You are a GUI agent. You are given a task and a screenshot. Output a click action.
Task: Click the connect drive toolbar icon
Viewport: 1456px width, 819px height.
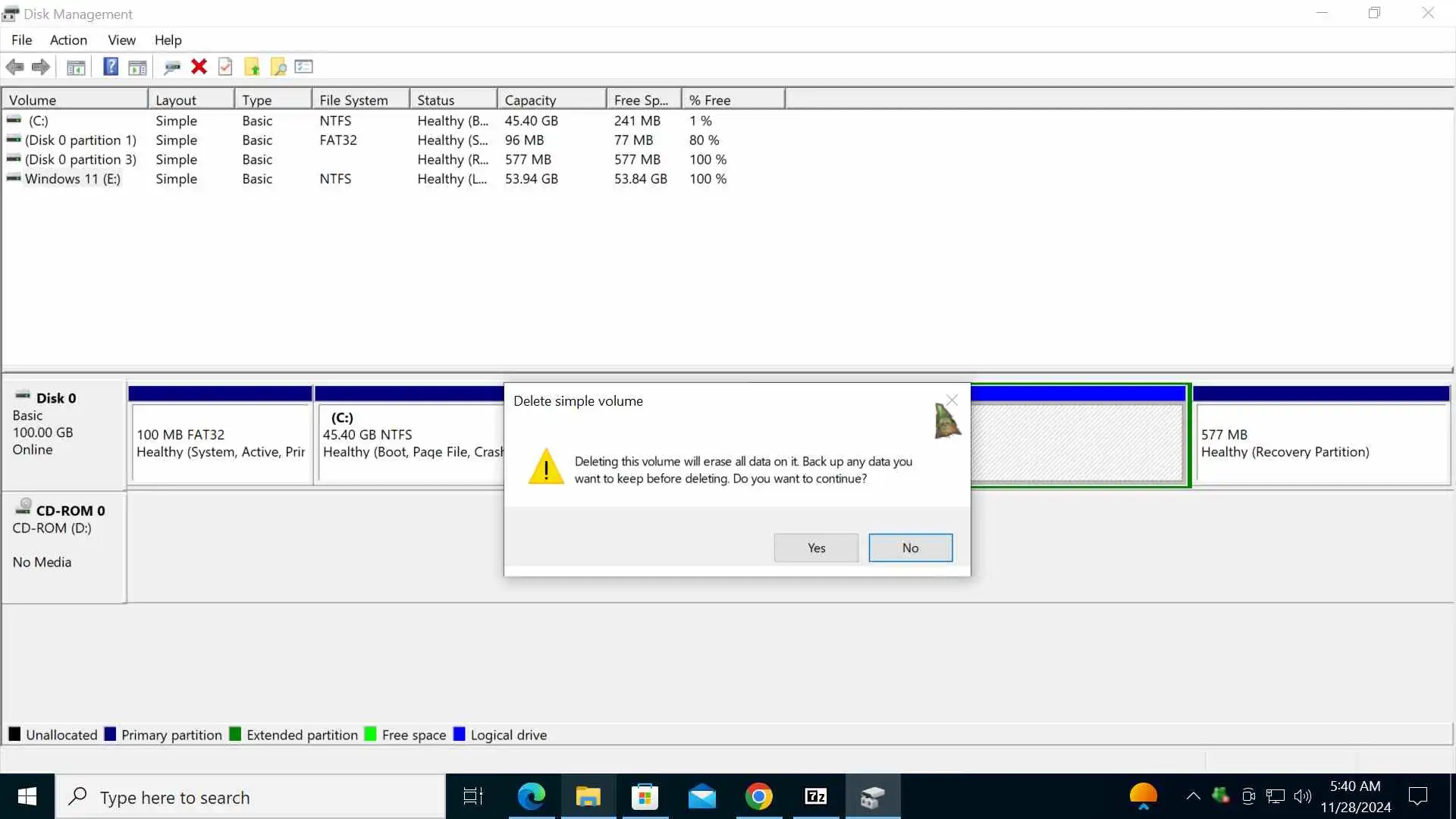tap(172, 67)
